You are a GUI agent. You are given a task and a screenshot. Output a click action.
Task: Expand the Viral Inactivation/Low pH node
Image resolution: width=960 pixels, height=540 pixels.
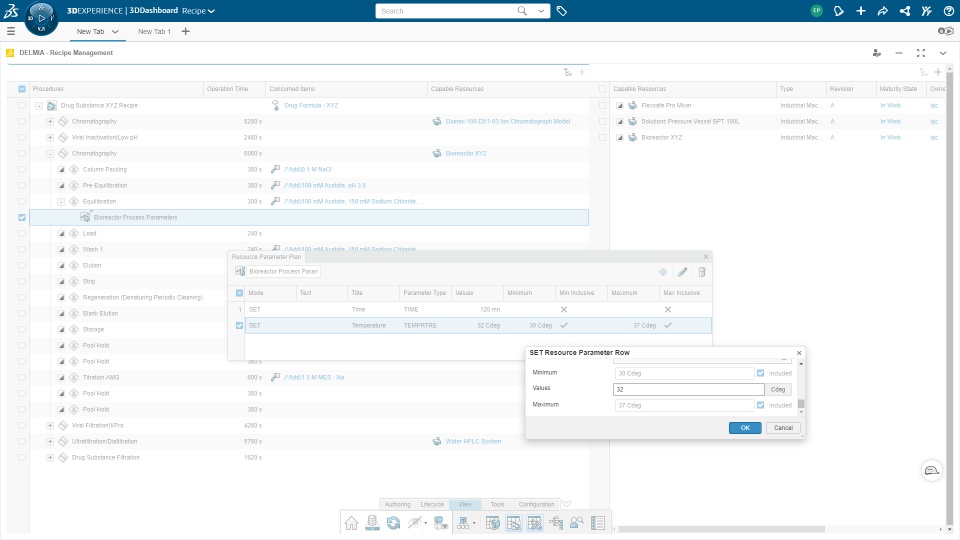tap(50, 138)
